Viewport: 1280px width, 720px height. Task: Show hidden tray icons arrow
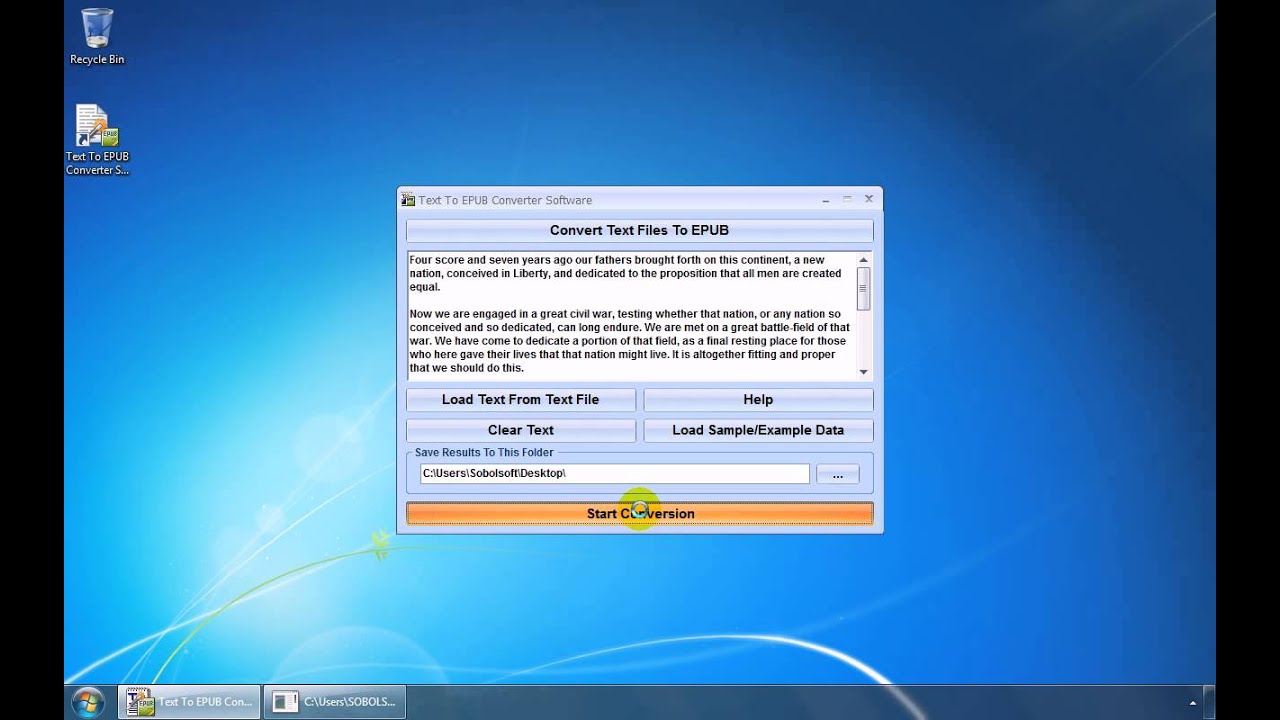[1193, 702]
